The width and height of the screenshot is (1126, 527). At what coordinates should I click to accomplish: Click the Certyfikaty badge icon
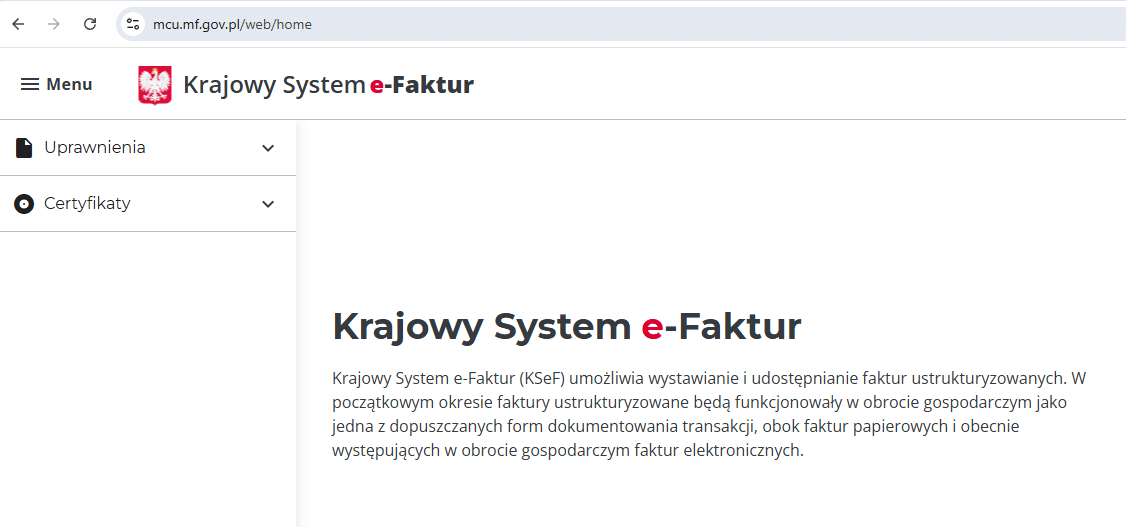[24, 204]
